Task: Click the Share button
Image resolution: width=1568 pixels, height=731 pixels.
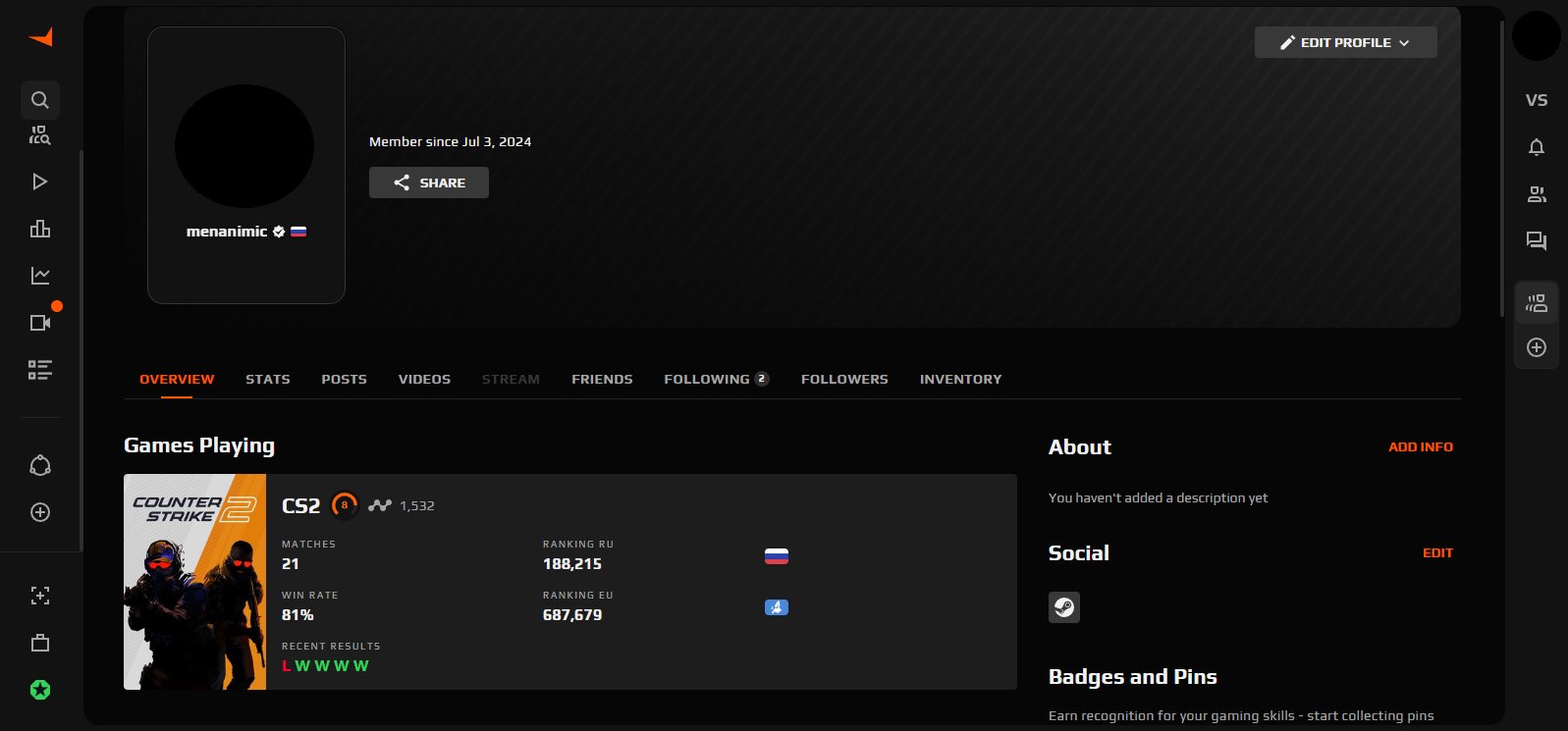Action: pos(429,183)
